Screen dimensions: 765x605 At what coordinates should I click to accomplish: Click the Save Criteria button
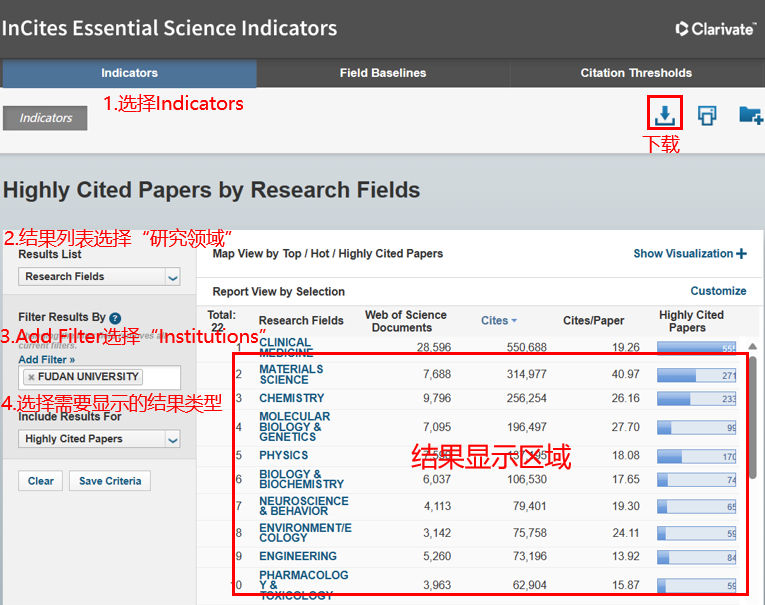coord(110,481)
